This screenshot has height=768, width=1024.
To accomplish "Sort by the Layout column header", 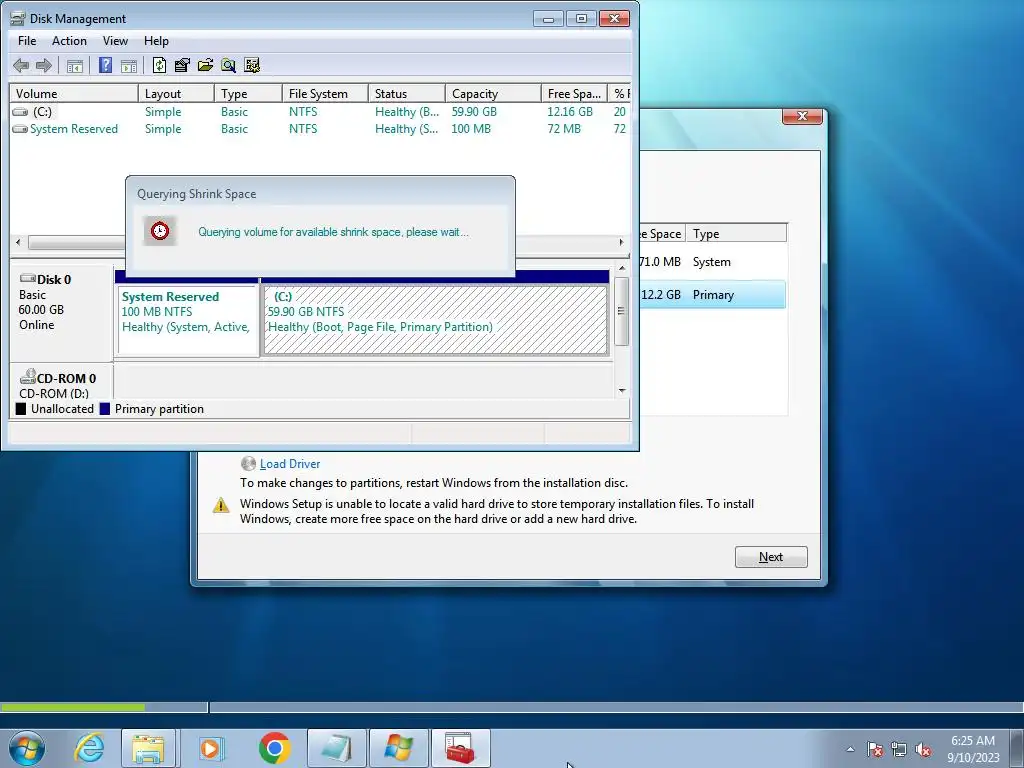I will pyautogui.click(x=176, y=93).
